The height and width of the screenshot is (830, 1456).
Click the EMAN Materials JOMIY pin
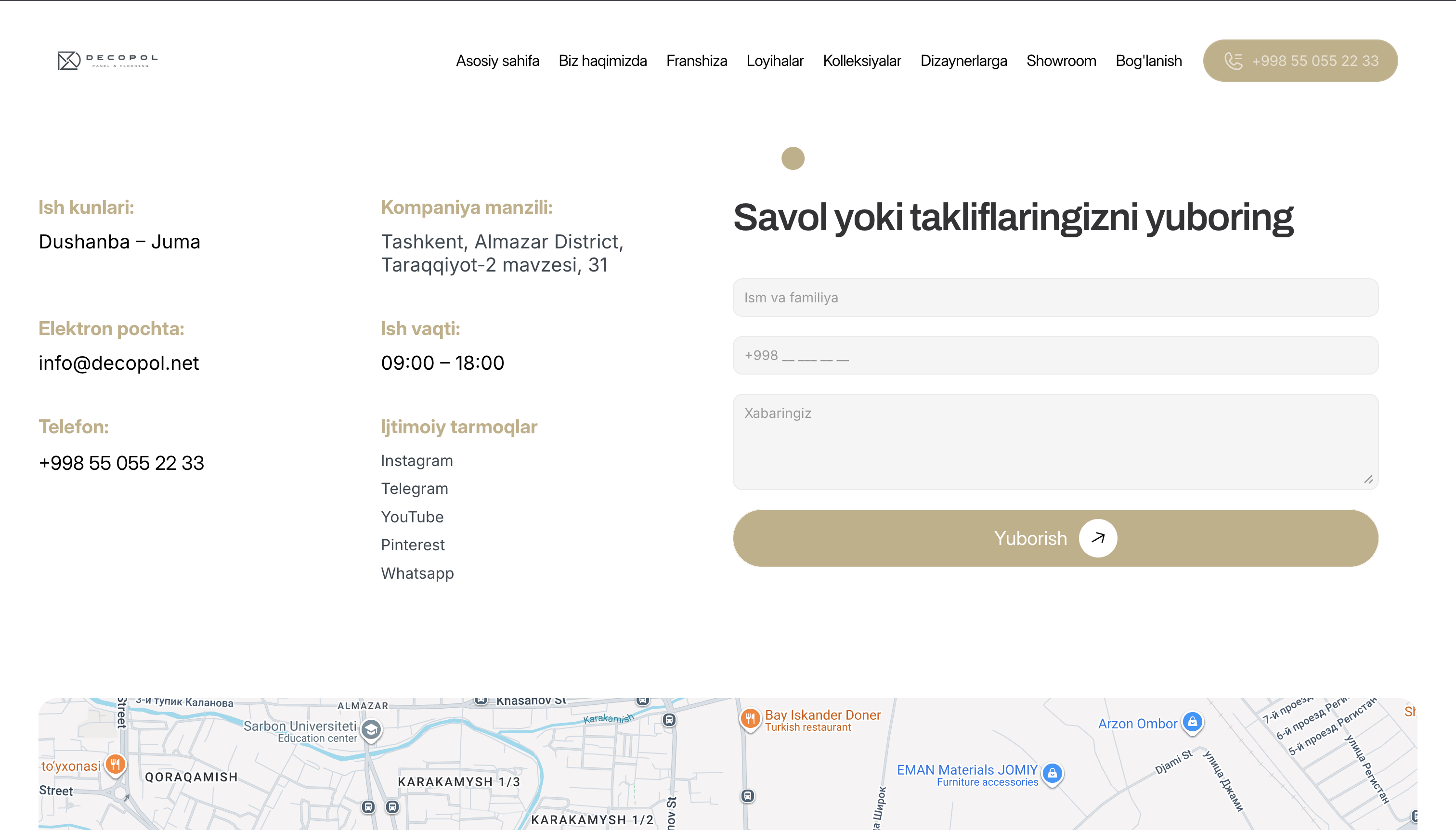[1053, 774]
